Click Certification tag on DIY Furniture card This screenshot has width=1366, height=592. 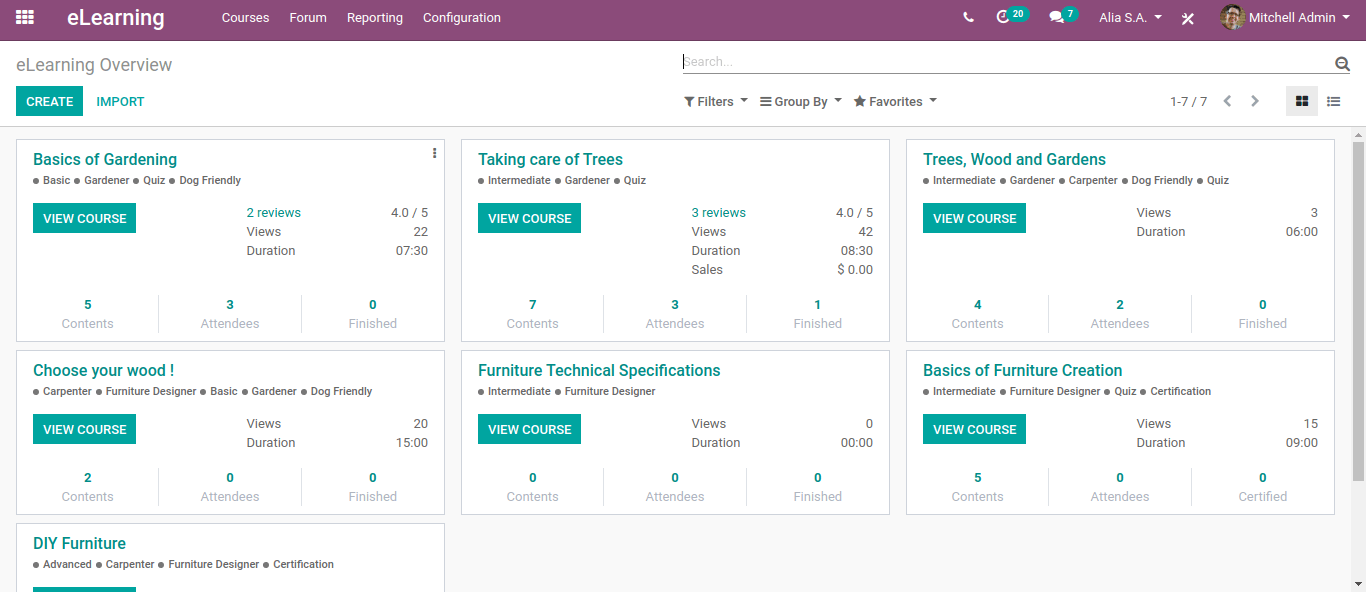[303, 565]
